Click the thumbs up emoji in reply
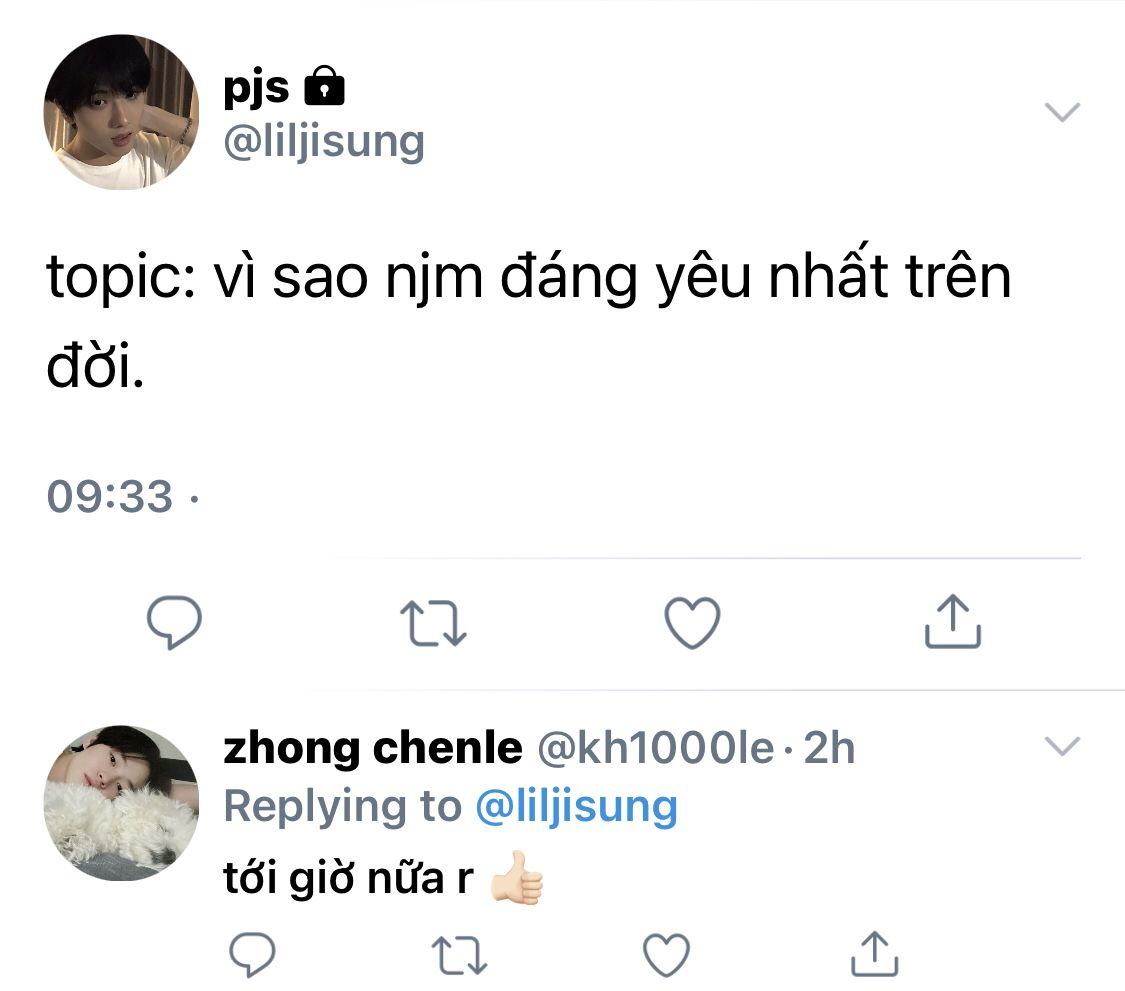1125x991 pixels. coord(516,877)
